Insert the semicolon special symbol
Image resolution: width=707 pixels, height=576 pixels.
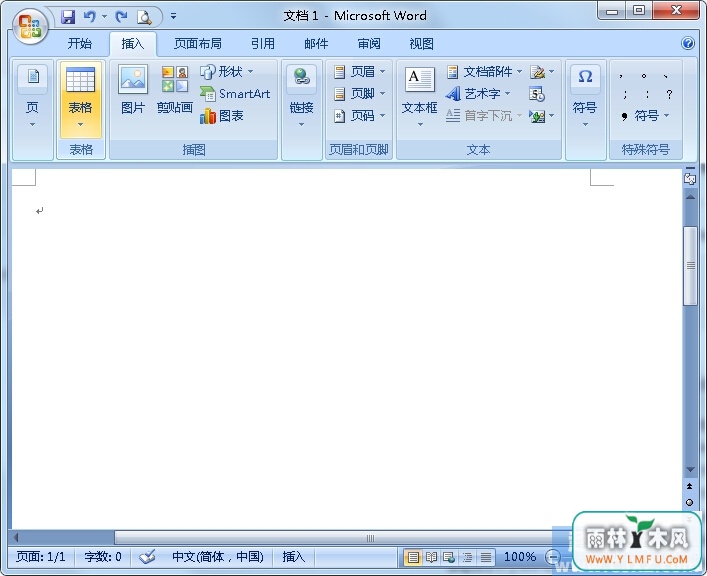(x=624, y=94)
